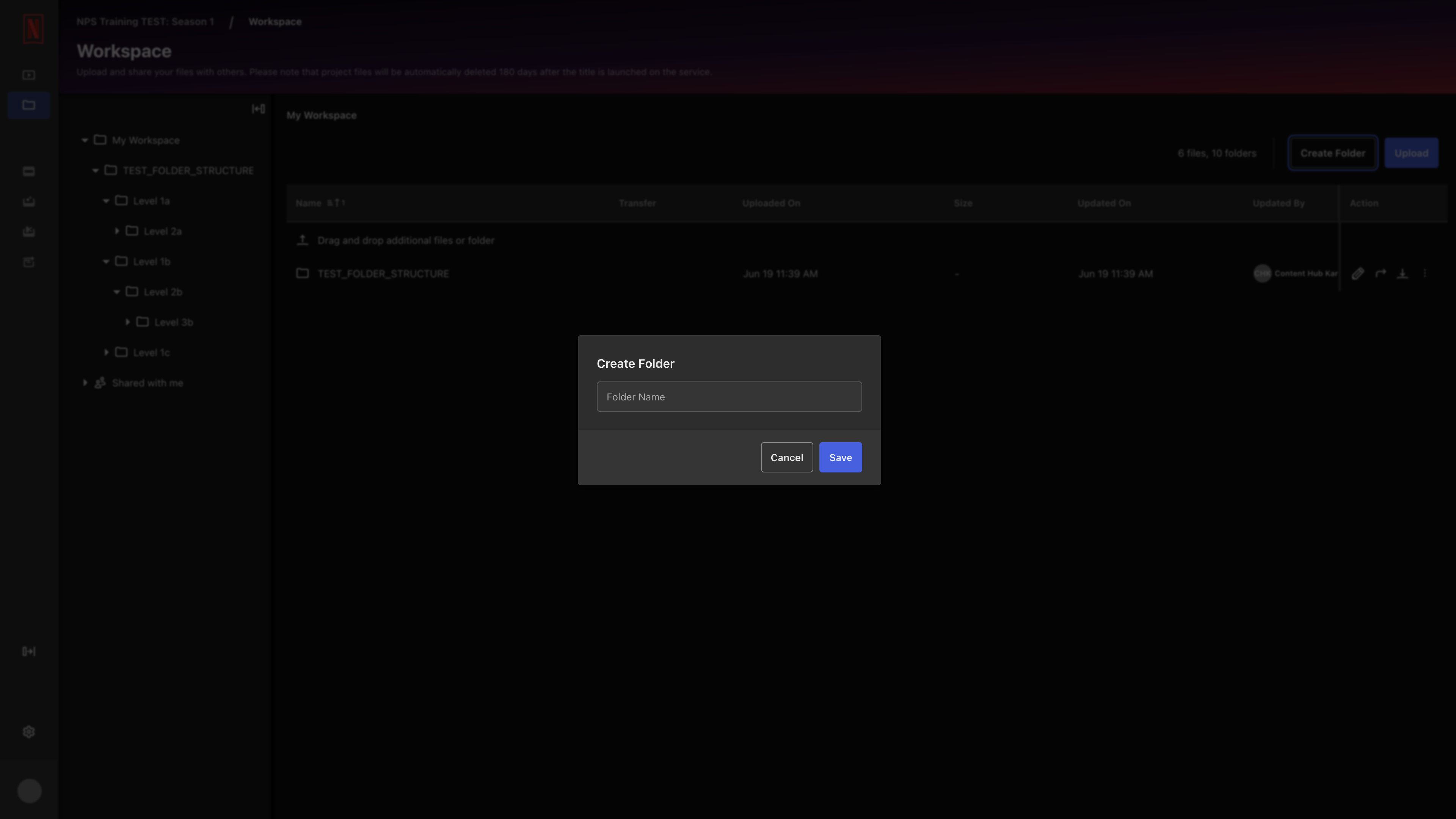Click the Workspace breadcrumb
The image size is (1456, 819).
tap(275, 22)
